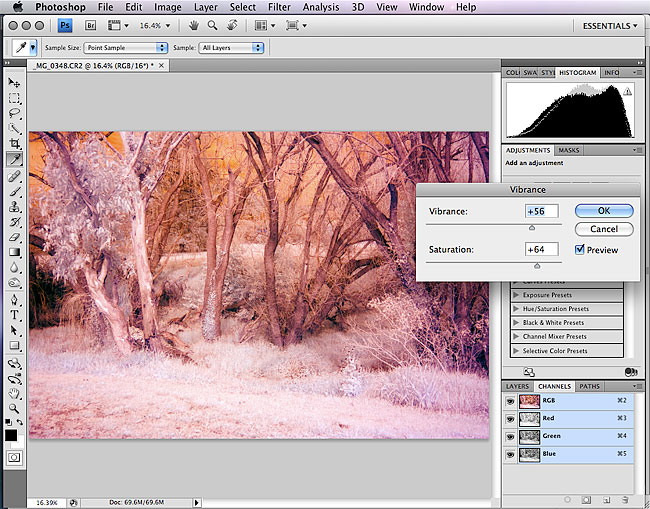Select the Rectangular Marquee tool
Screen dimensions: 650x509
click(x=14, y=98)
